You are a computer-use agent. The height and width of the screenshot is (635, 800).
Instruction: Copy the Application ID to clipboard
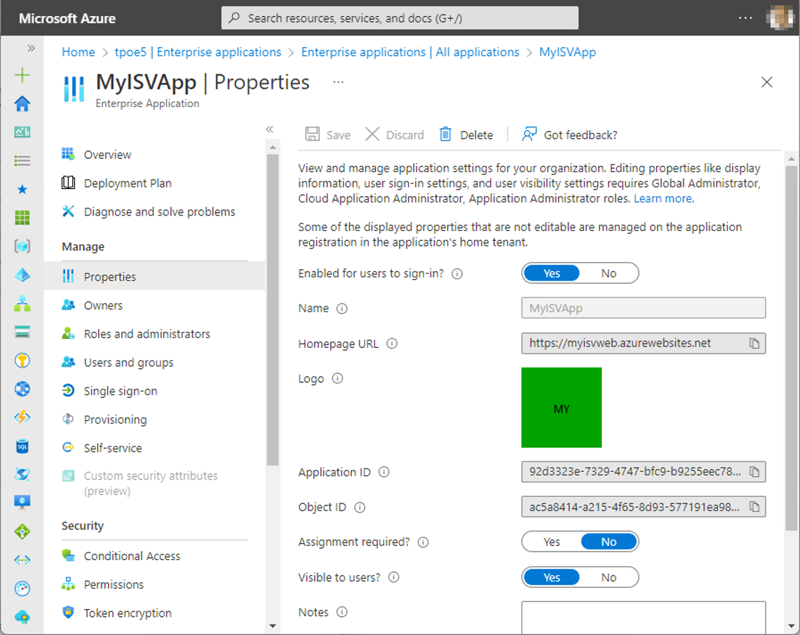(755, 472)
